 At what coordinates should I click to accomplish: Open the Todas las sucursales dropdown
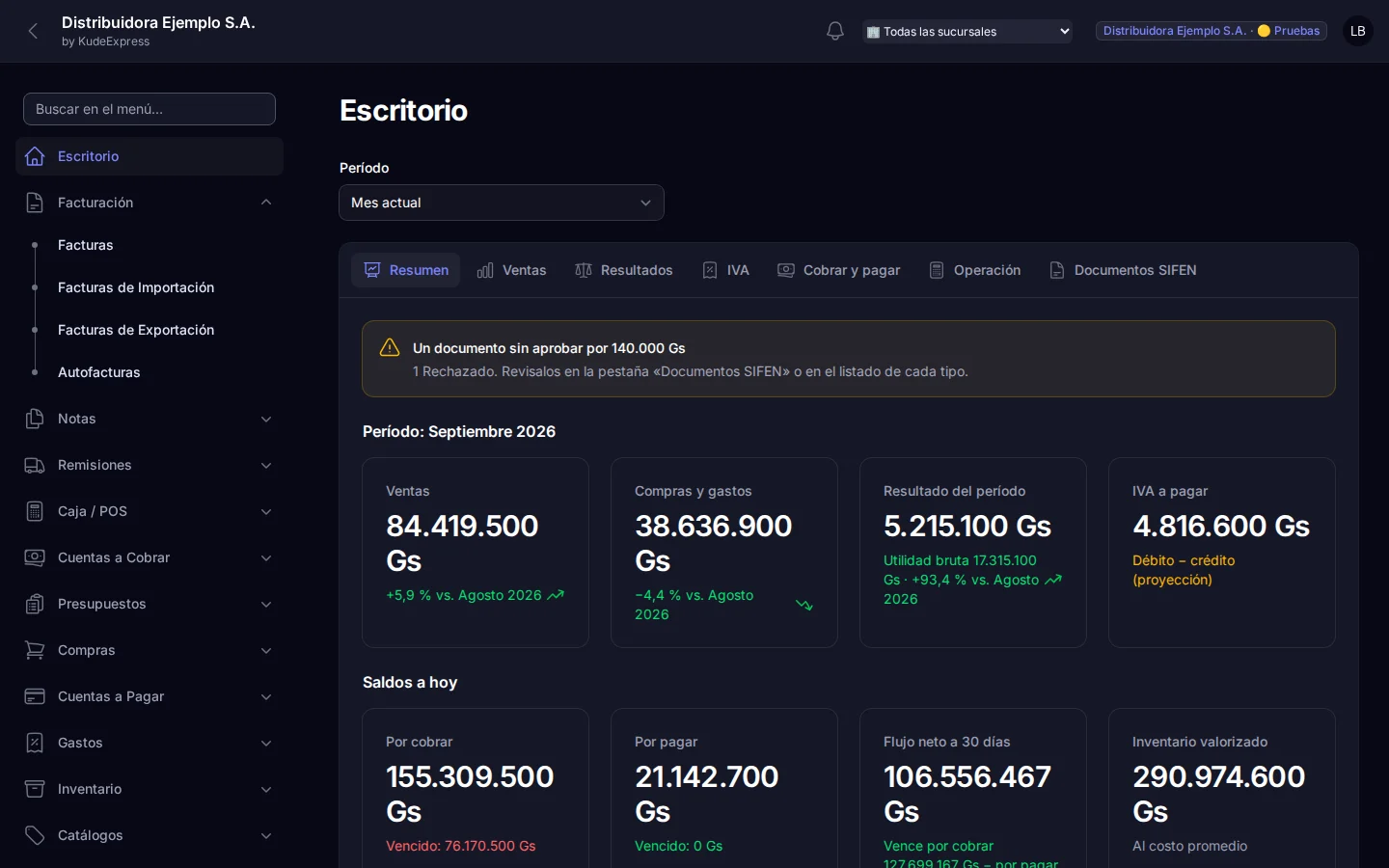coord(967,32)
